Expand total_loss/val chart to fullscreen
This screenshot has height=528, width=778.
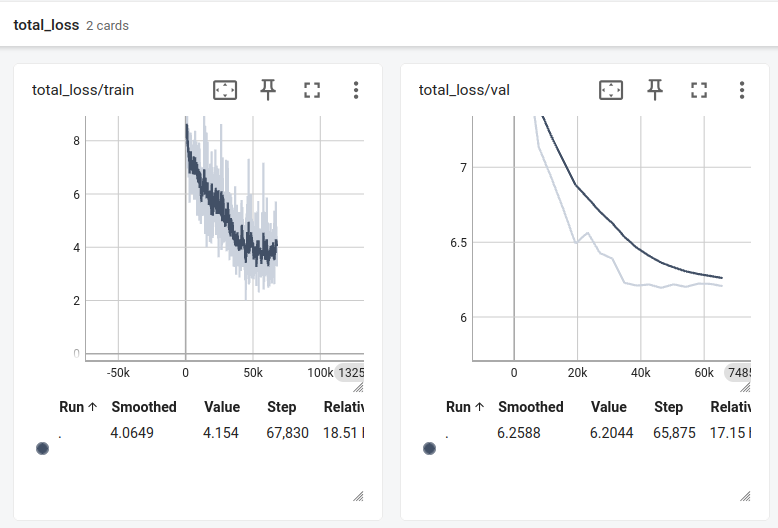699,90
